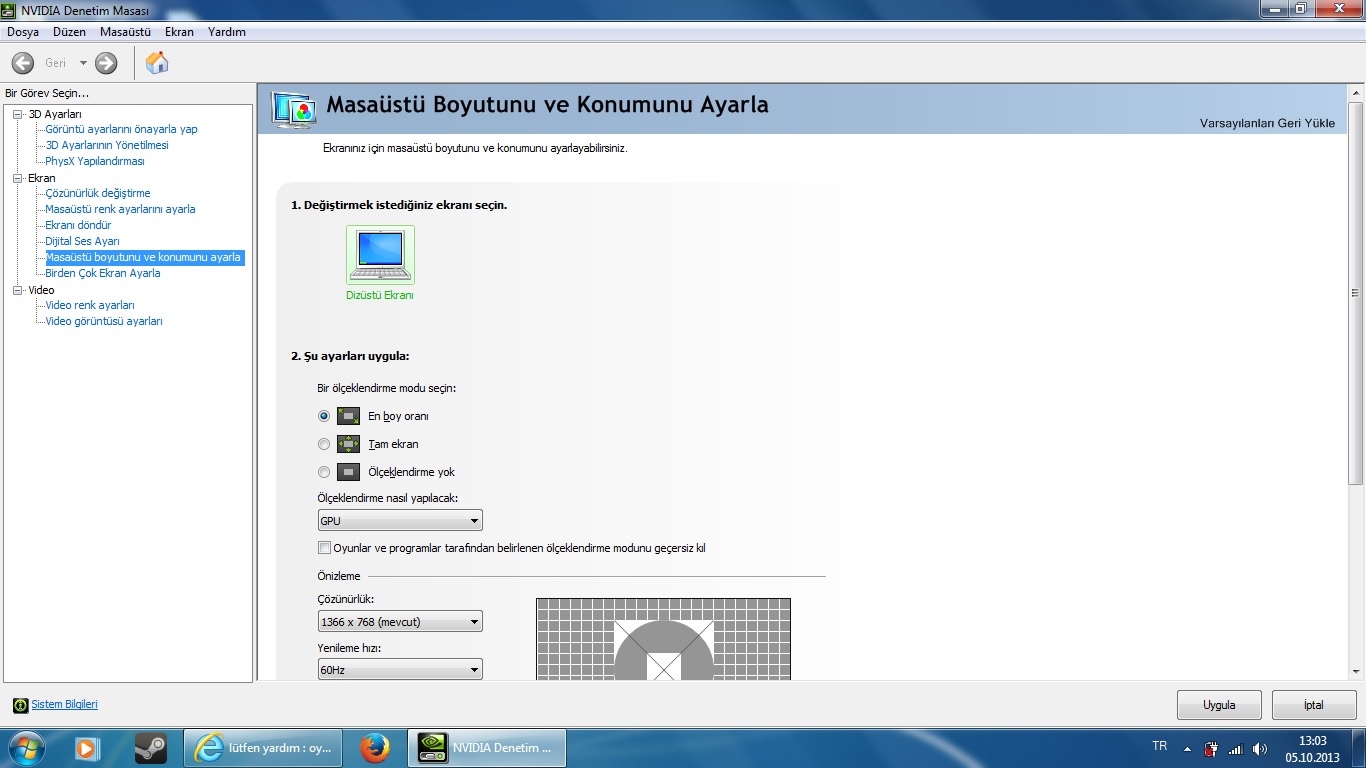Collapse the Ekran tree node

coord(17,178)
